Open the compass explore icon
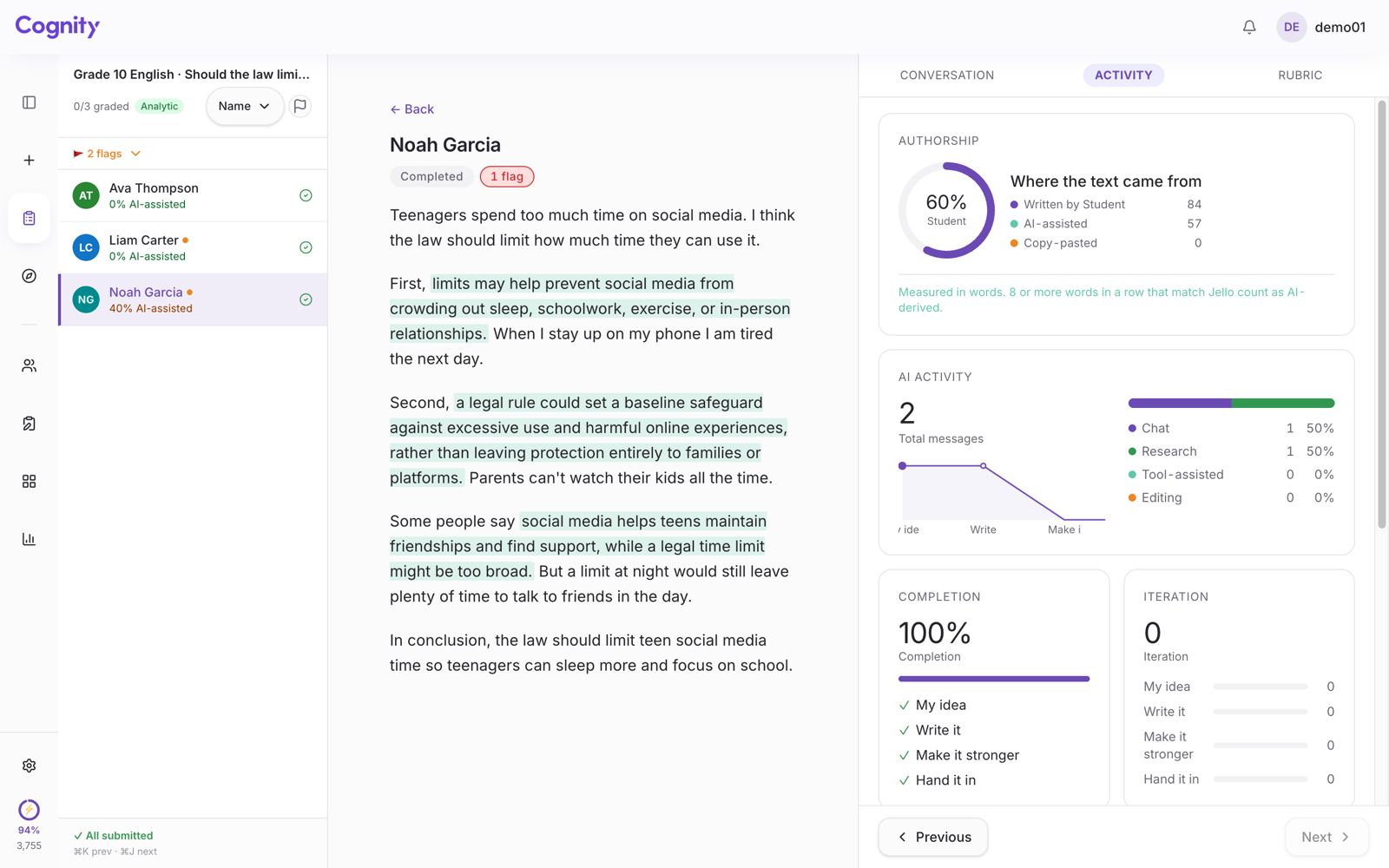Screen dimensions: 1389x868 [29, 276]
